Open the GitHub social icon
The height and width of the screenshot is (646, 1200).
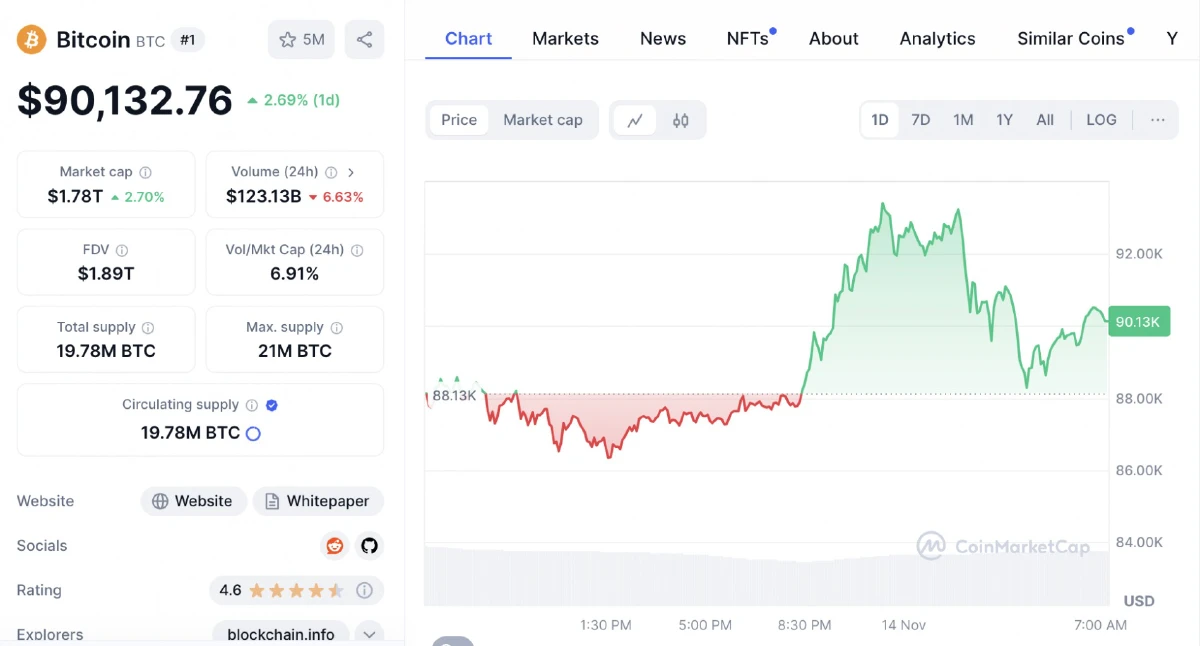pyautogui.click(x=370, y=545)
